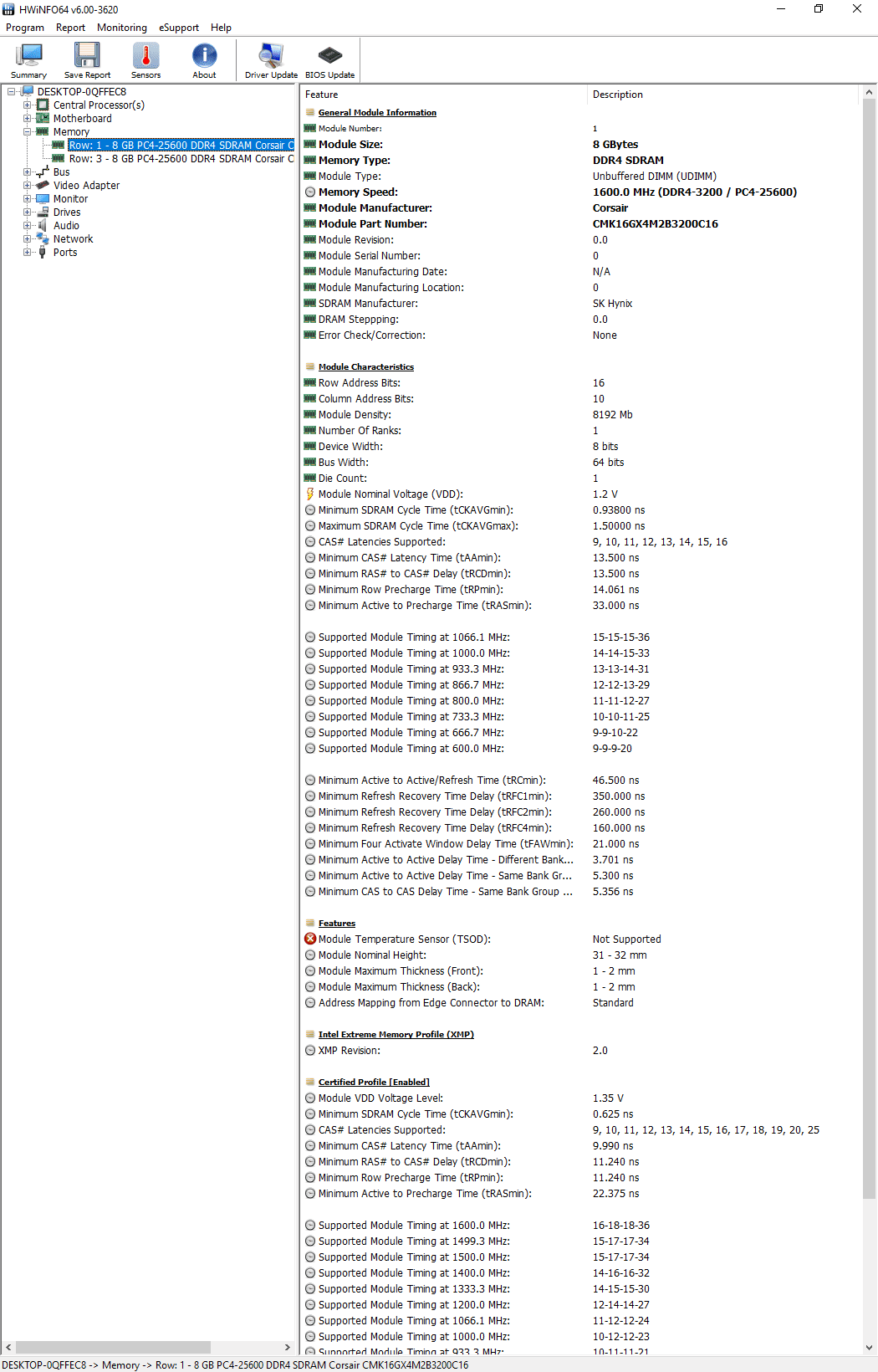
Task: Click the Module Manufacturer row
Action: point(581,208)
